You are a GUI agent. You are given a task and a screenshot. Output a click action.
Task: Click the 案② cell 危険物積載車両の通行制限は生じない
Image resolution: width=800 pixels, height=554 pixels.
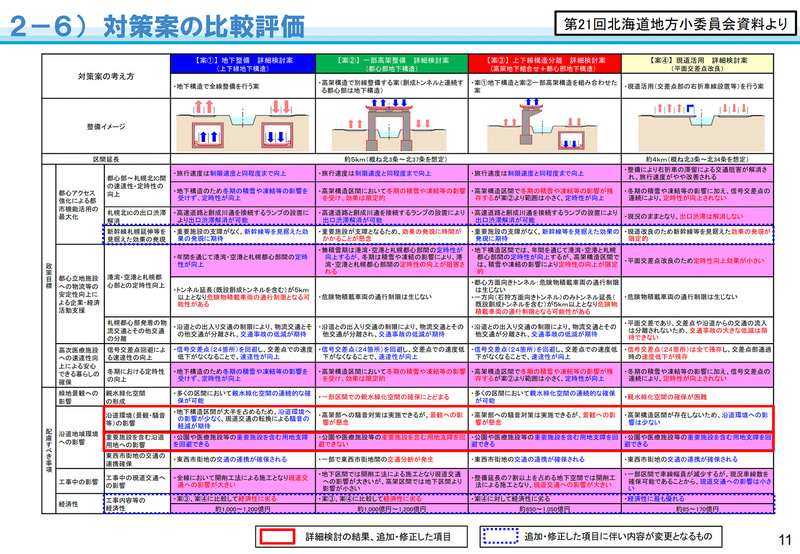click(x=392, y=296)
